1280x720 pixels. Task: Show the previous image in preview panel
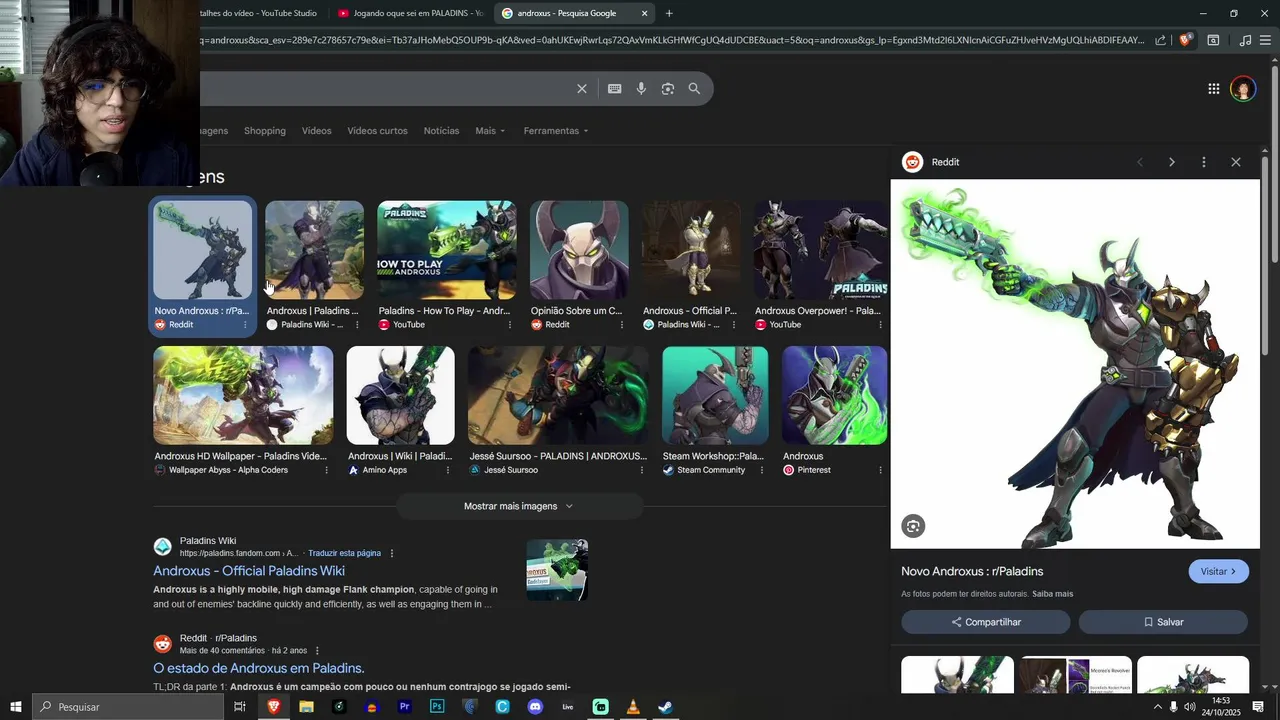pos(1140,162)
